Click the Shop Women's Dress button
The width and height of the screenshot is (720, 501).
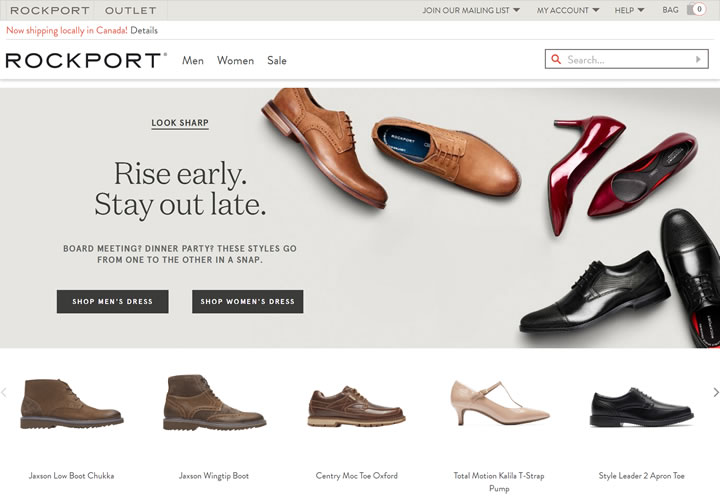coord(248,301)
